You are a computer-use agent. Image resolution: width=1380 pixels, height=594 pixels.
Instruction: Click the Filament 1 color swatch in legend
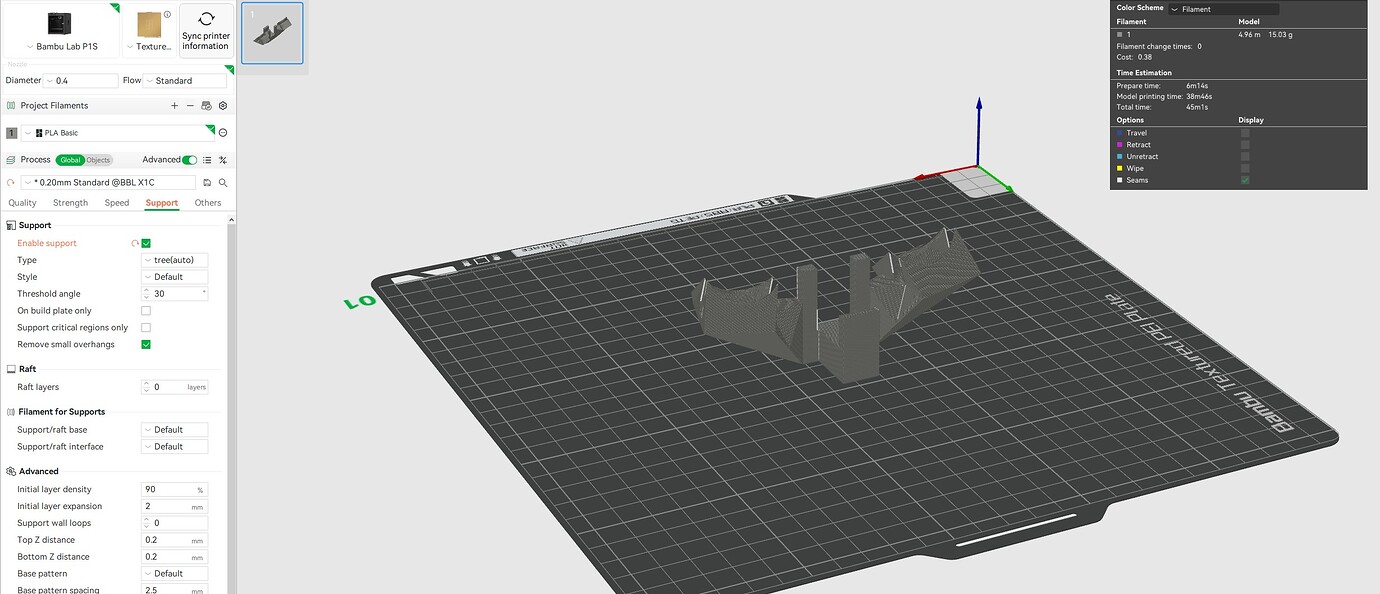(x=1119, y=35)
